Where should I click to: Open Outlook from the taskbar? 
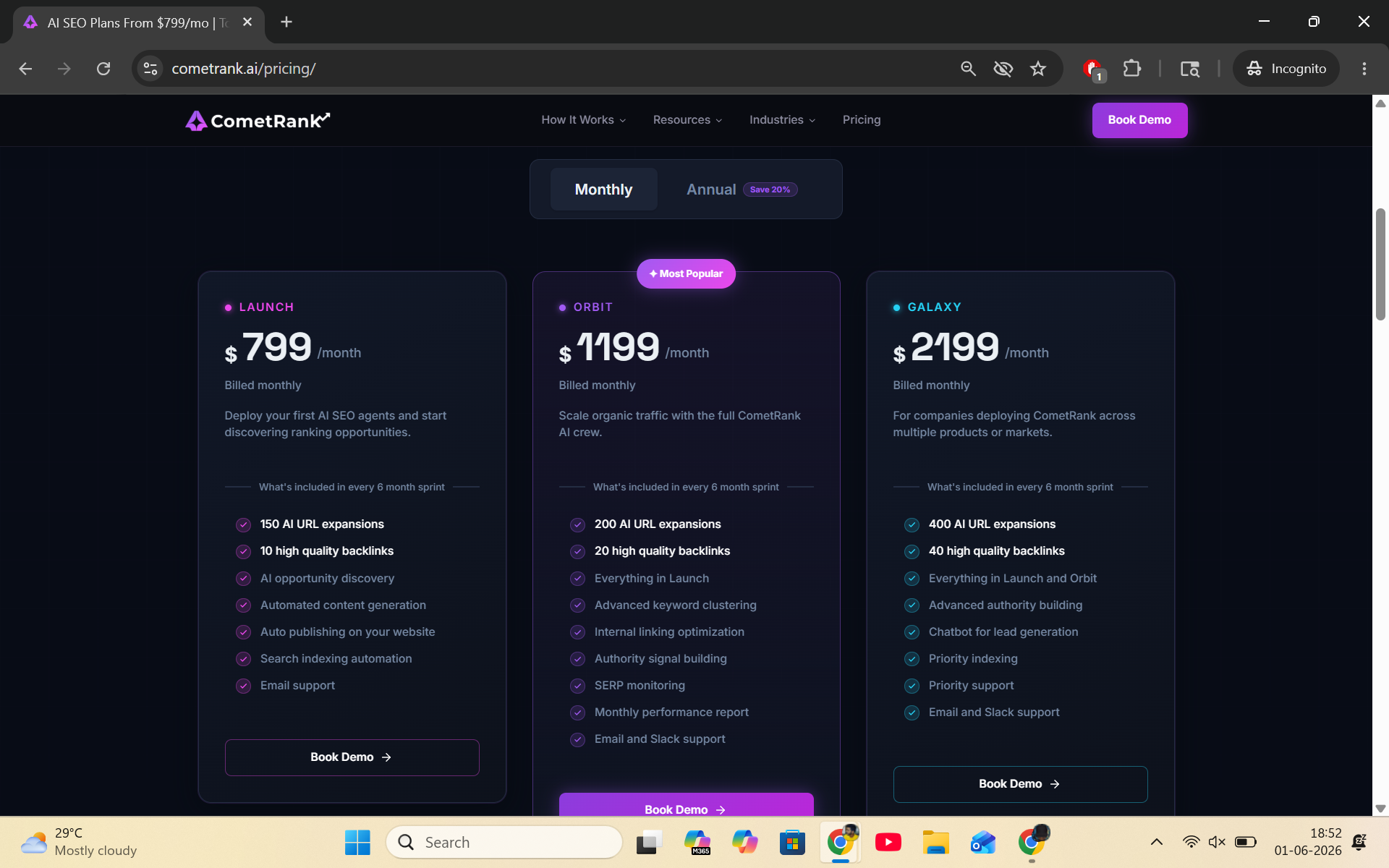click(x=983, y=842)
